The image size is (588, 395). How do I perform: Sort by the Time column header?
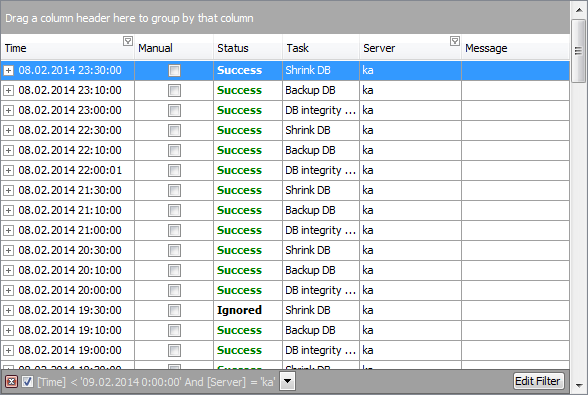click(x=68, y=48)
